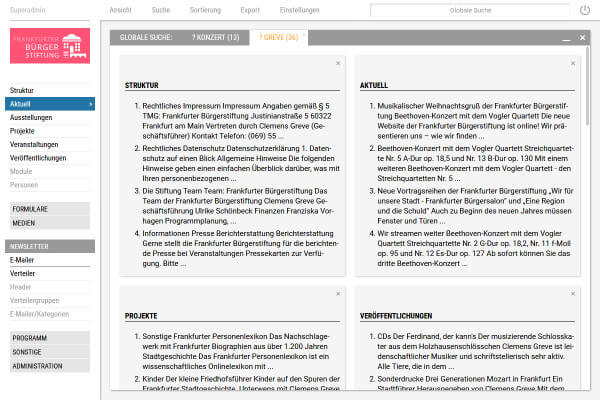The width and height of the screenshot is (600, 400).
Task: Open the Export menu
Action: 250,10
